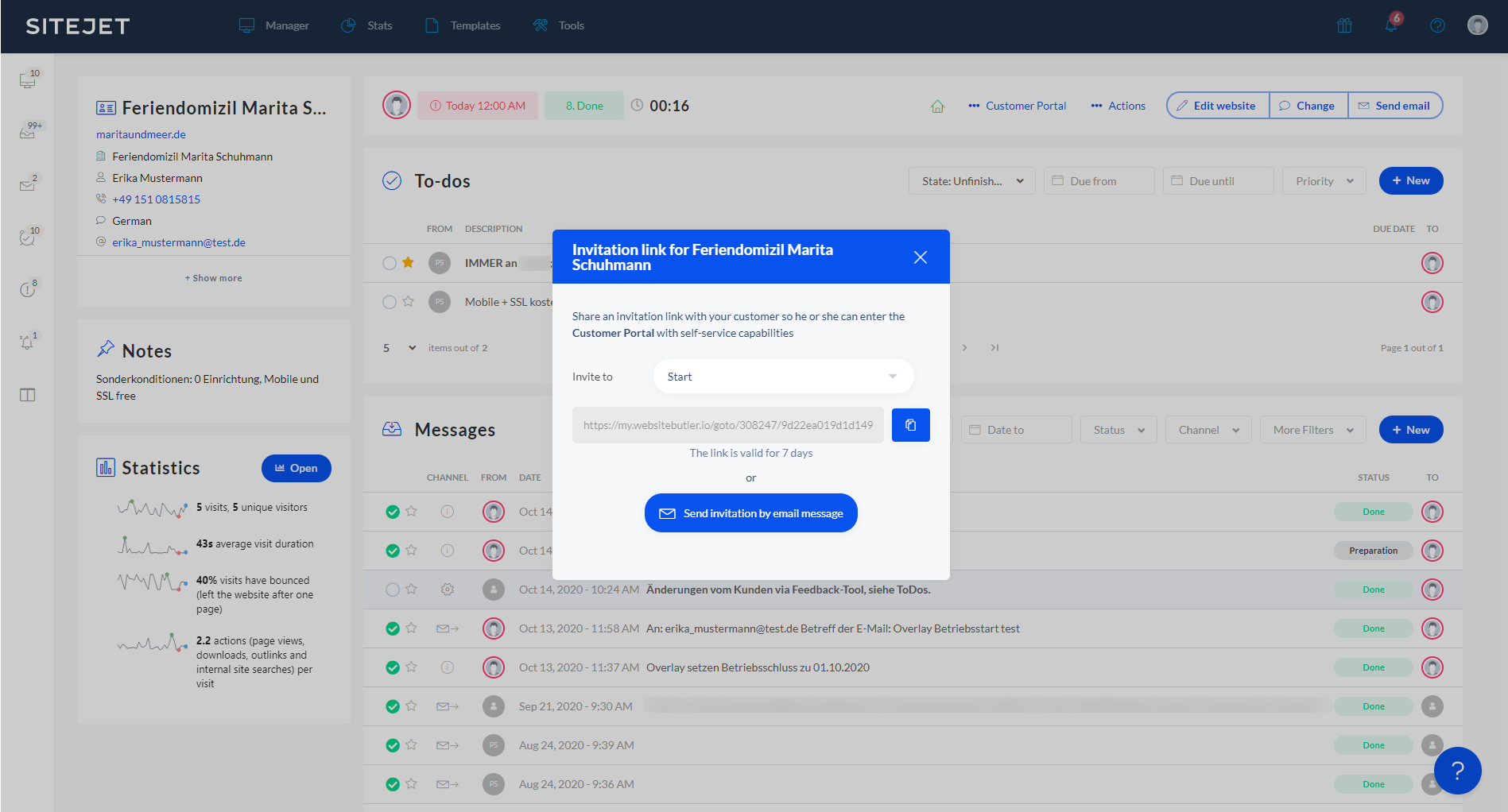Click the Due from date field
This screenshot has width=1508, height=812.
click(1099, 181)
